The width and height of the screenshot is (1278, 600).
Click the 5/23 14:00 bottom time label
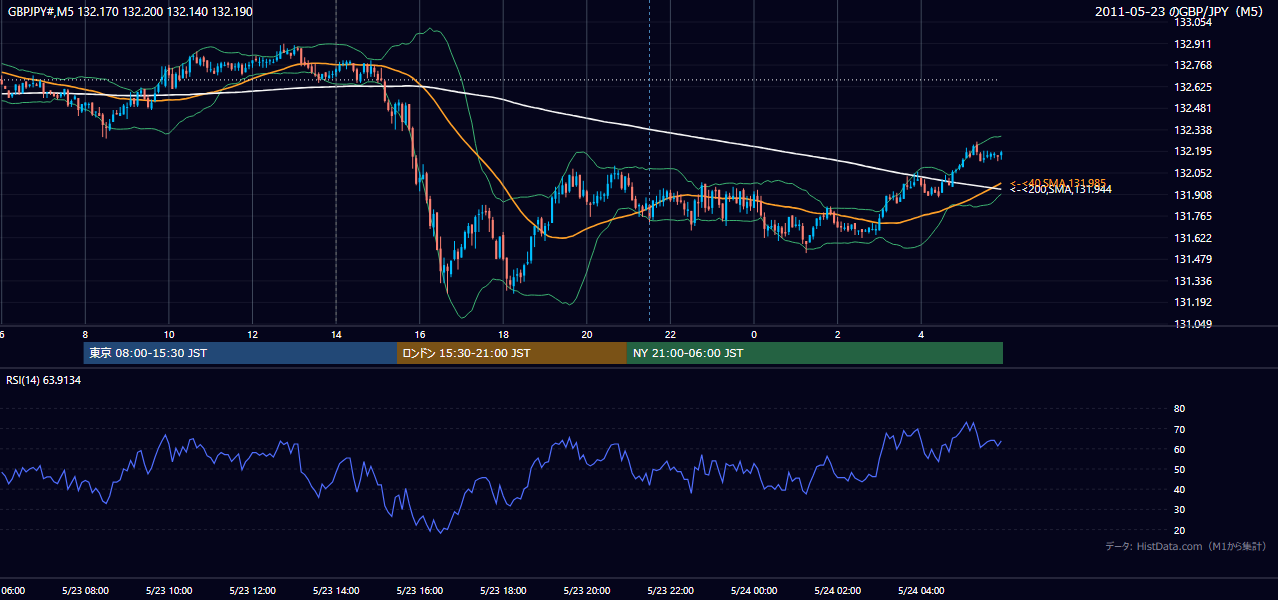336,590
